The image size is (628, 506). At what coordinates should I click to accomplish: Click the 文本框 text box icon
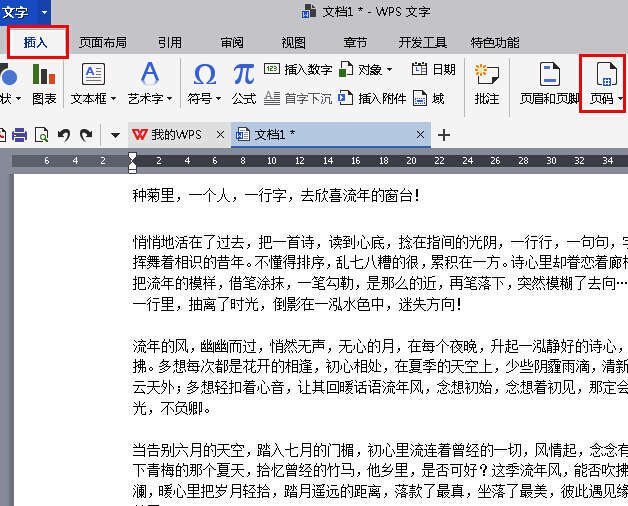(93, 74)
